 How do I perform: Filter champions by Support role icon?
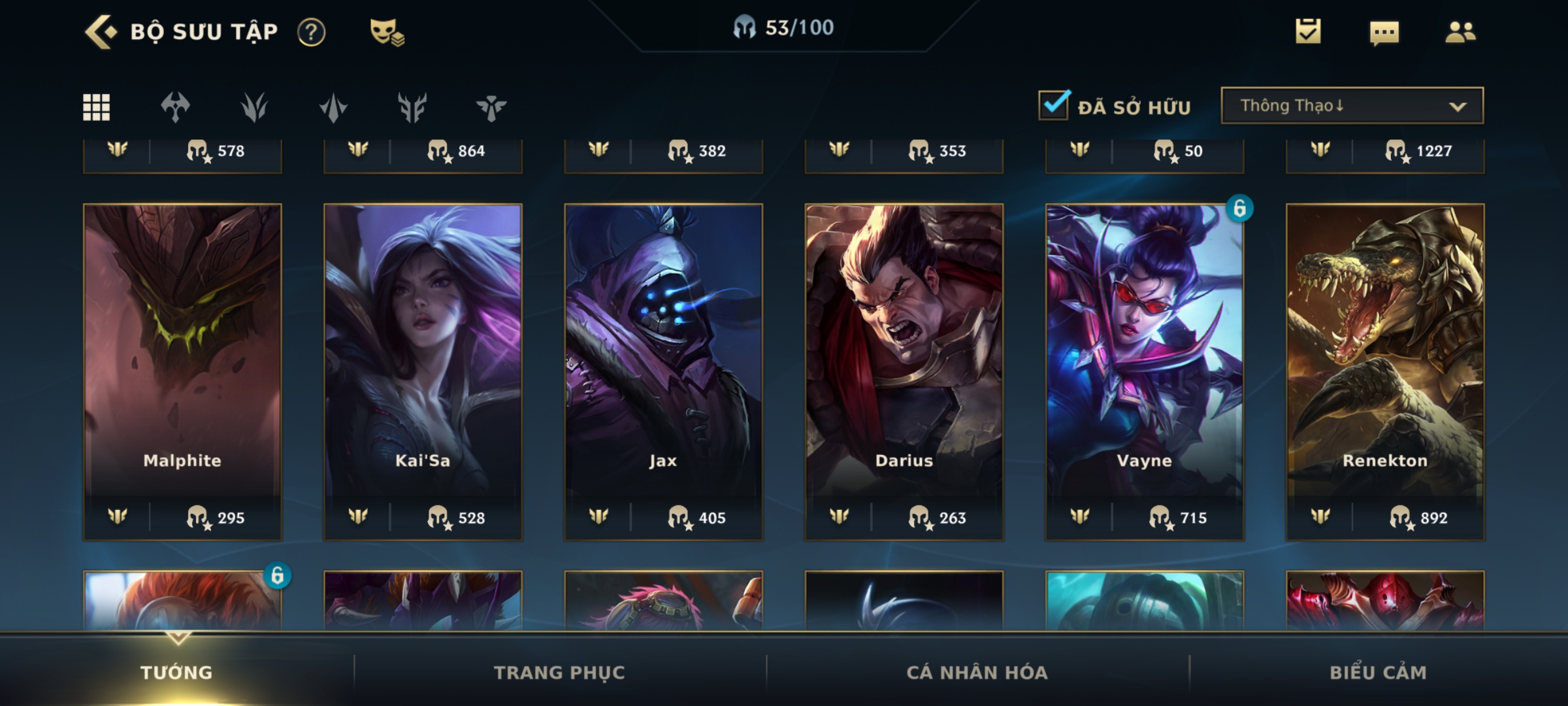491,108
